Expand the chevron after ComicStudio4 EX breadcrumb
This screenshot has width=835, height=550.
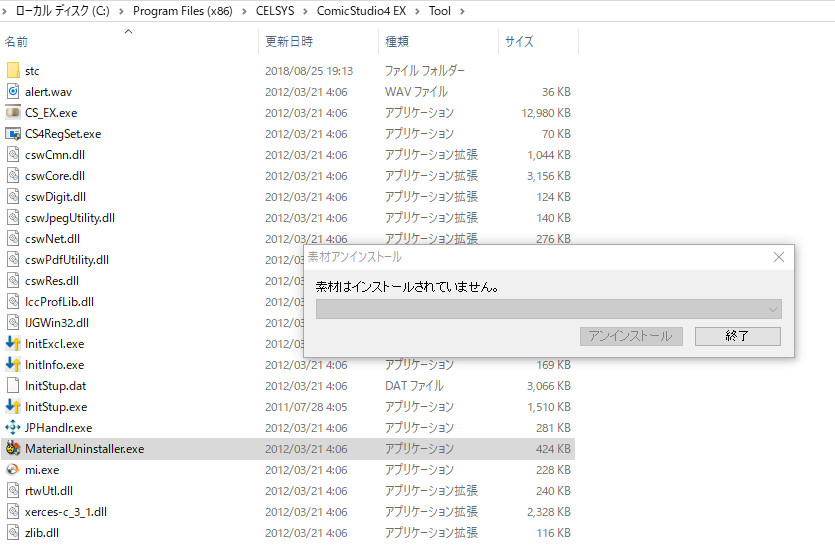coord(418,11)
